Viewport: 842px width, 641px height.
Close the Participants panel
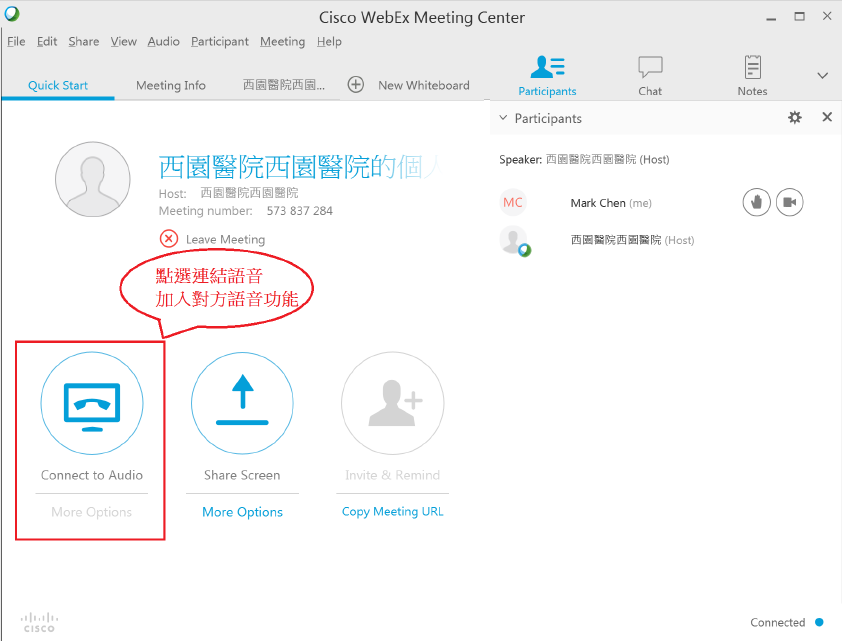tap(827, 118)
